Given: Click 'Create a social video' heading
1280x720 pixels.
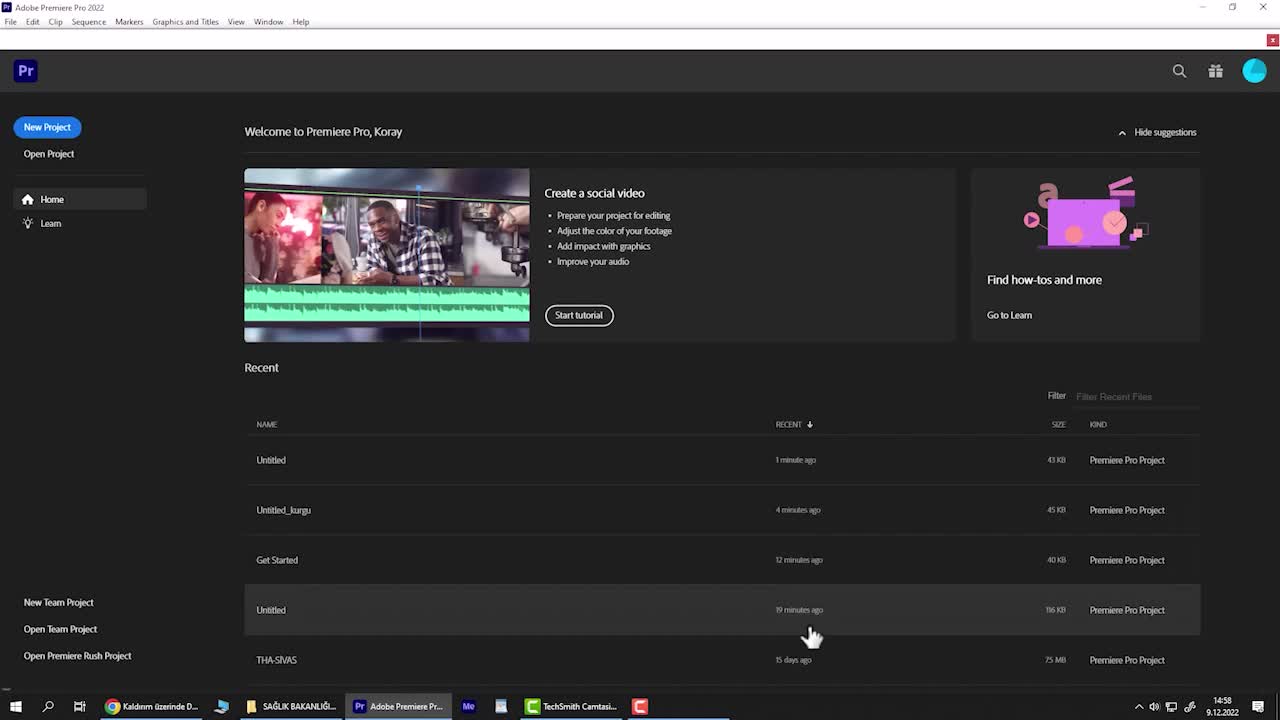Looking at the screenshot, I should [x=594, y=193].
